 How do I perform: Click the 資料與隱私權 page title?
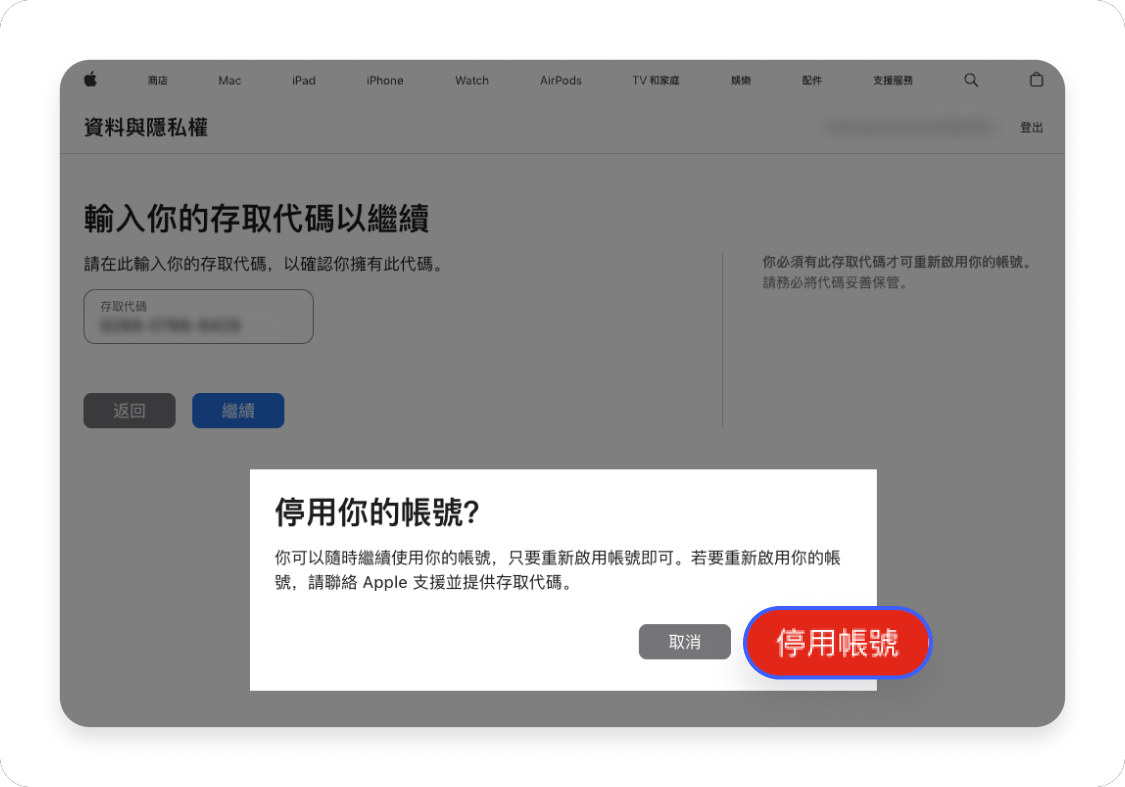tap(146, 128)
